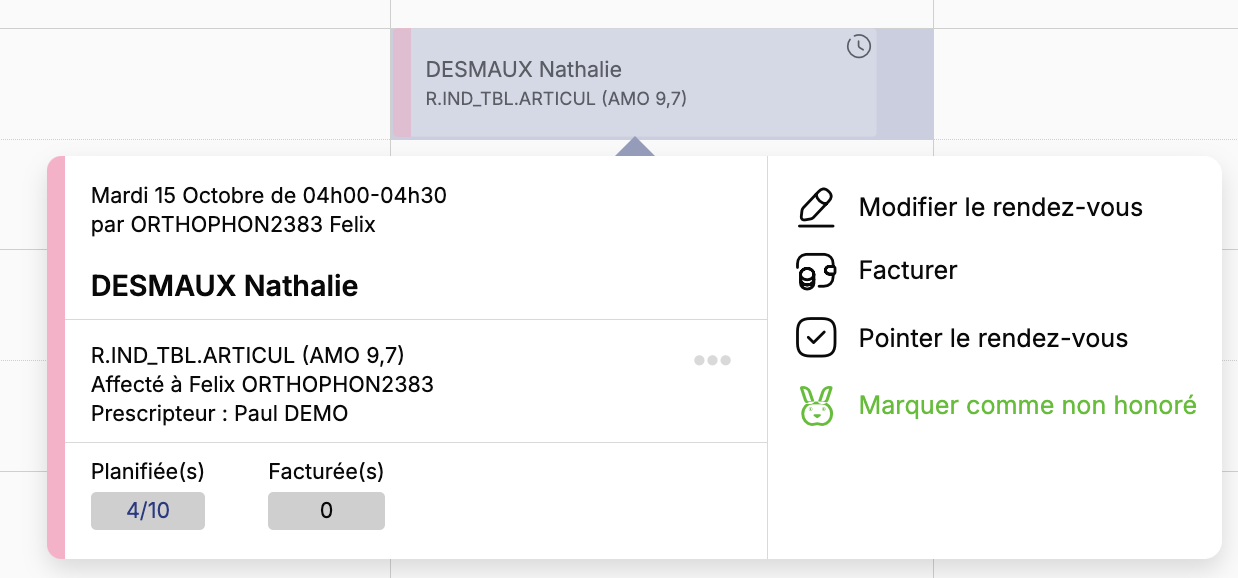Open the 4/10 planned sessions badge
1238x578 pixels.
click(x=148, y=511)
